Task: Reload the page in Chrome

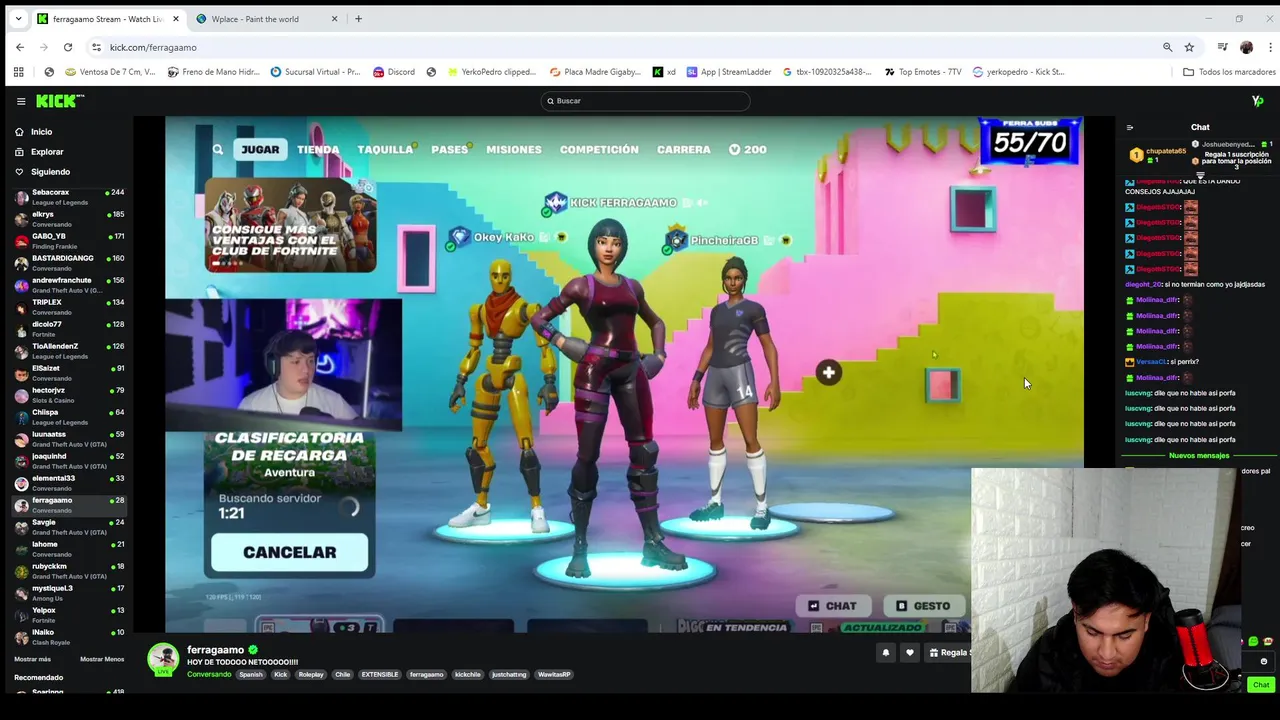Action: point(68,47)
